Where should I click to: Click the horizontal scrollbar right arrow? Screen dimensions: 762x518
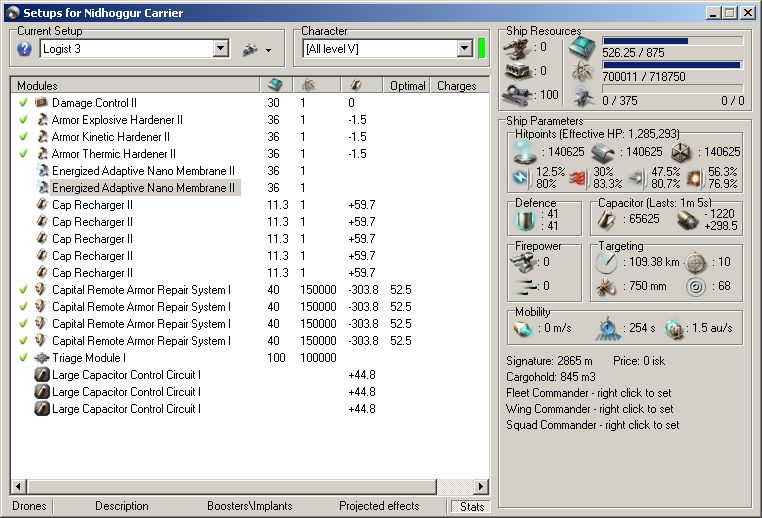click(481, 486)
